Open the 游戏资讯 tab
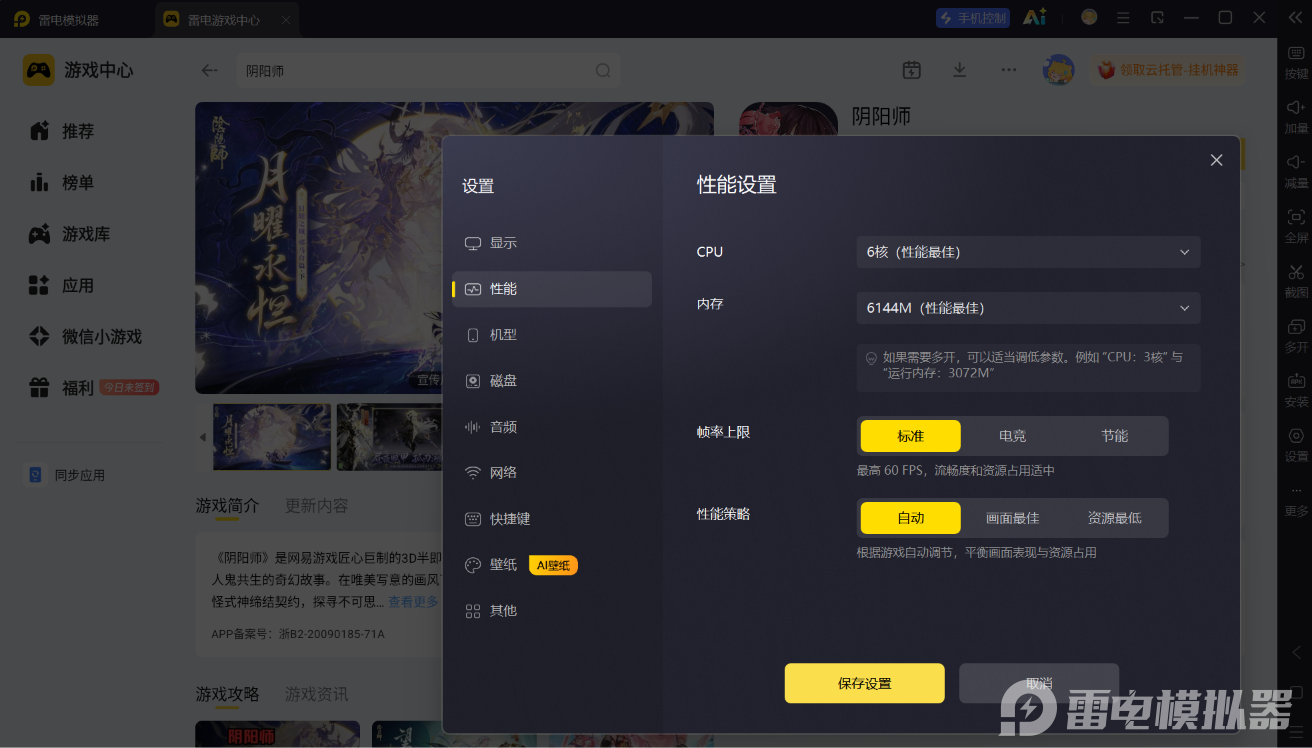 [316, 694]
